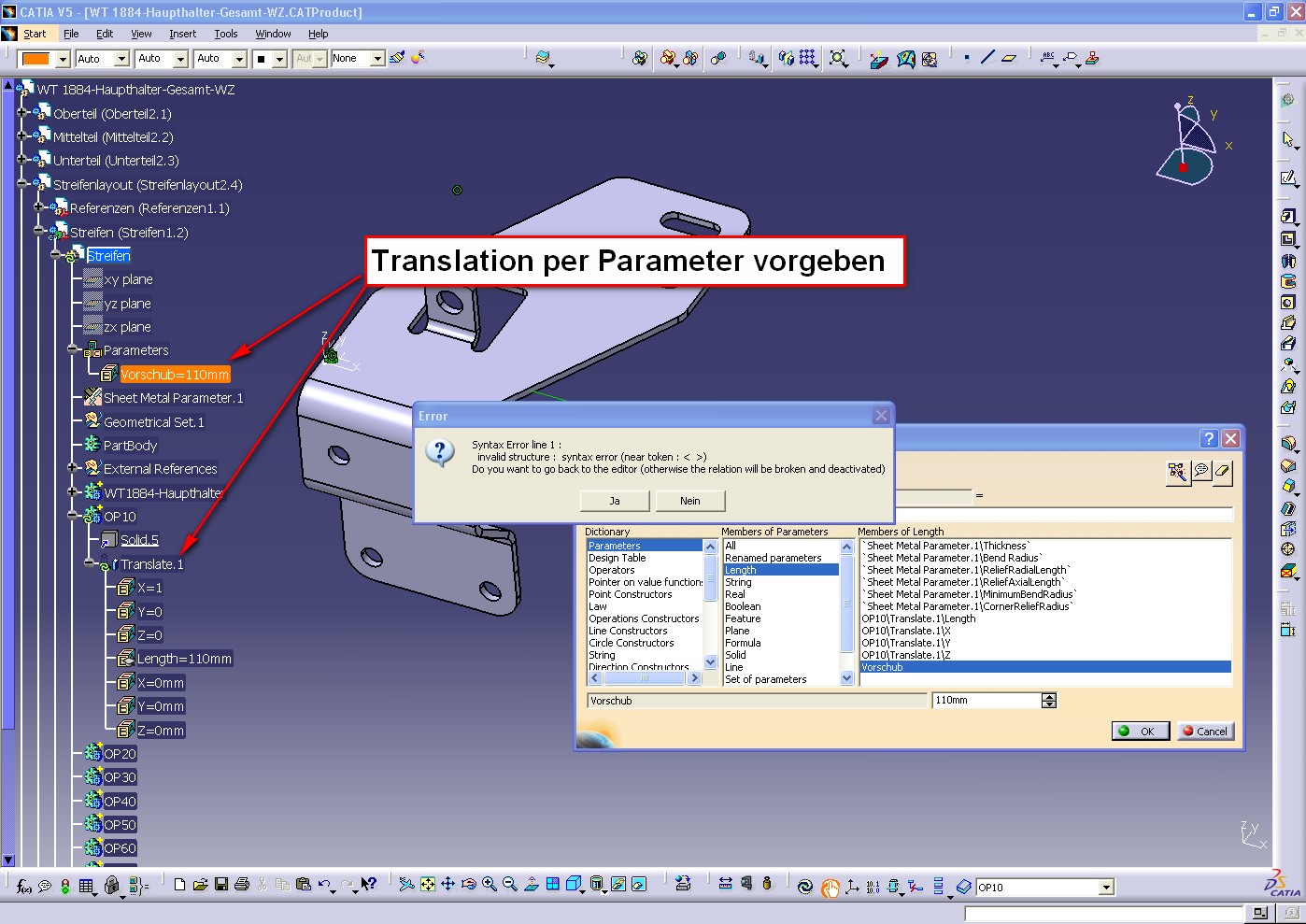Create a new document
1306x924 pixels.
[179, 884]
